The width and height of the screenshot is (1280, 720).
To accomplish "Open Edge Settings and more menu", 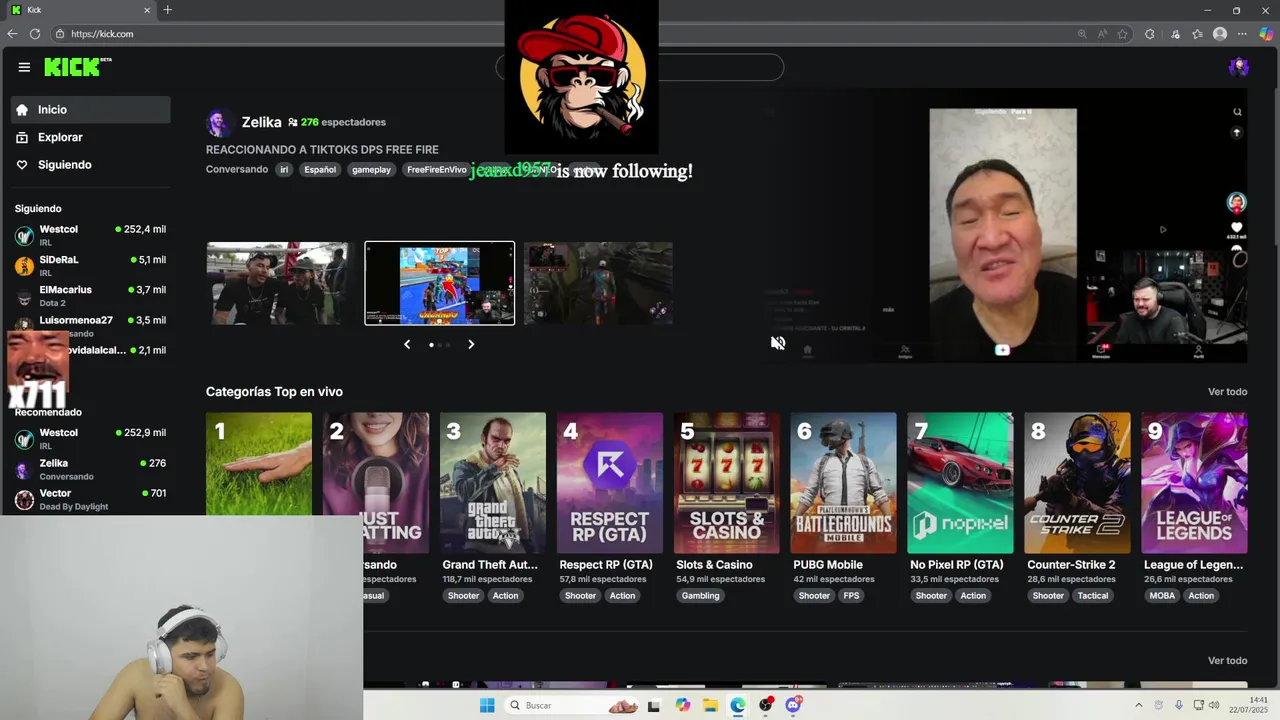I will tap(1243, 34).
